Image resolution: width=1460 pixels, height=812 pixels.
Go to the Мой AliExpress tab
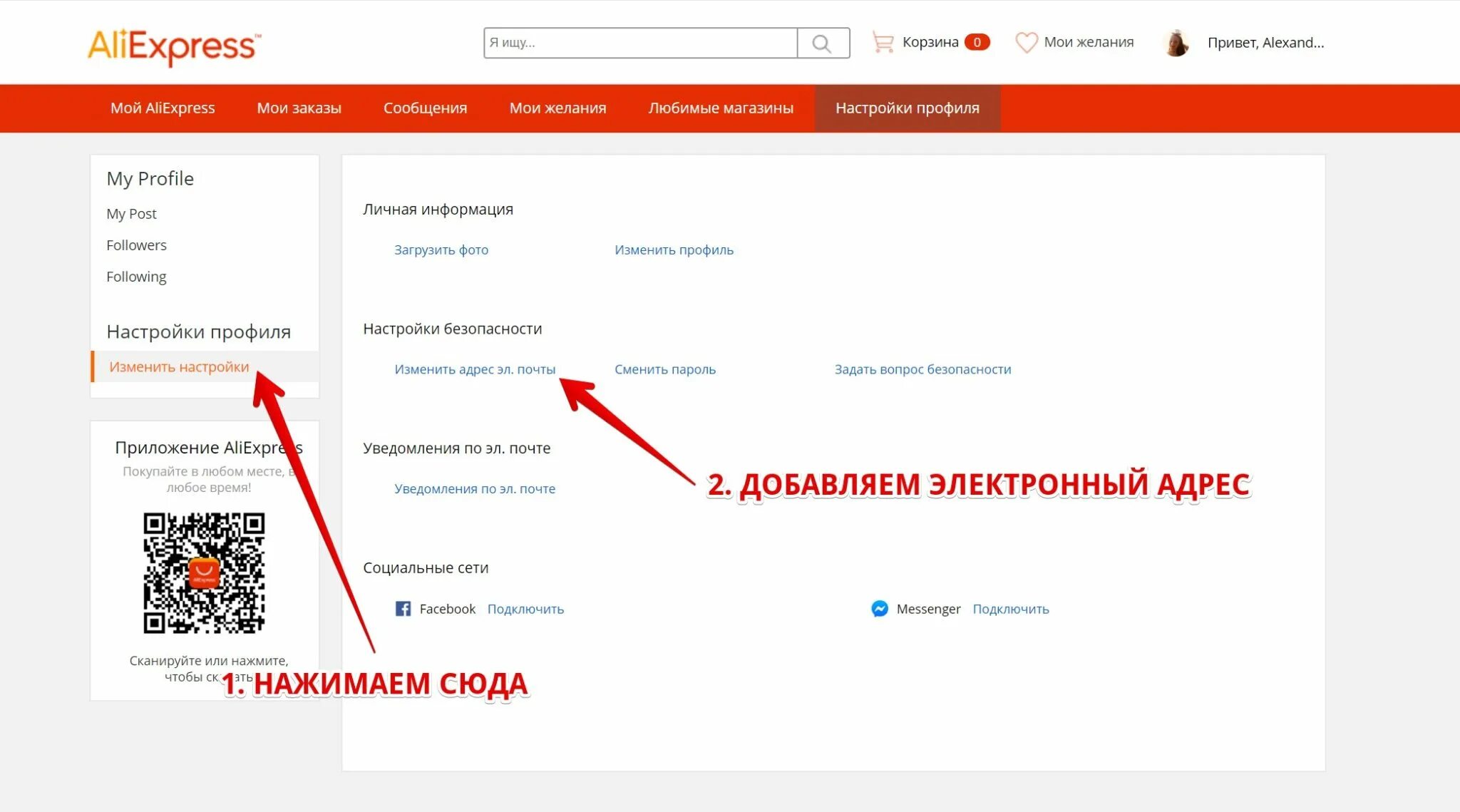pyautogui.click(x=163, y=108)
